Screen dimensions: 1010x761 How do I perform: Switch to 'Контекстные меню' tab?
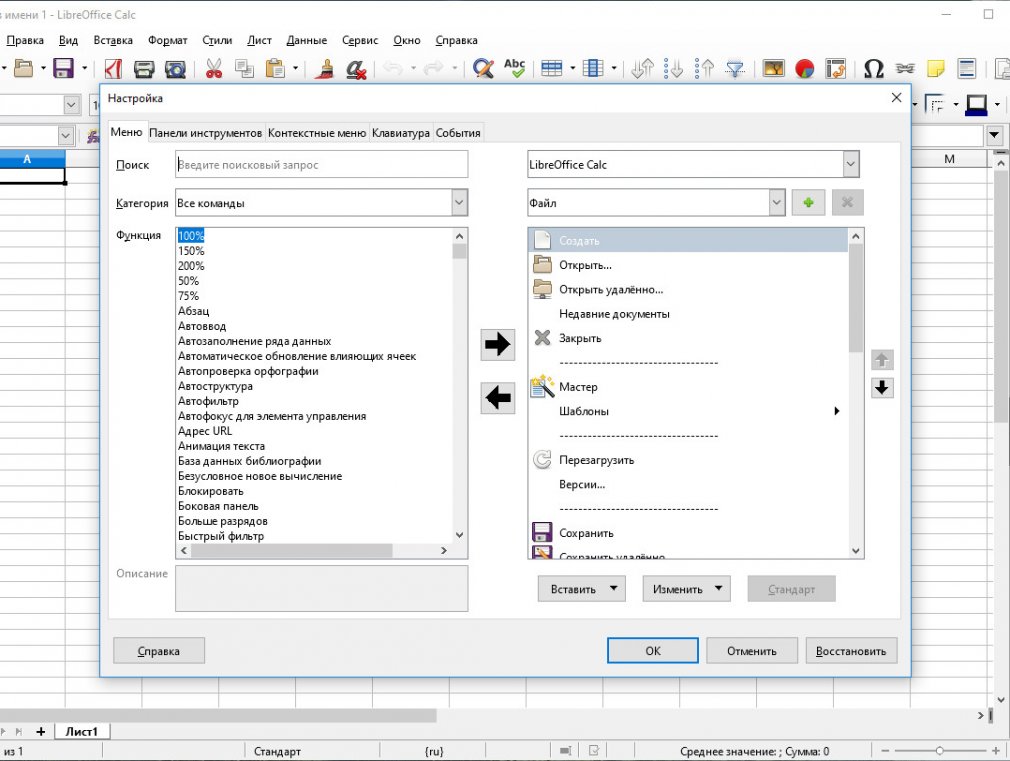tap(317, 133)
